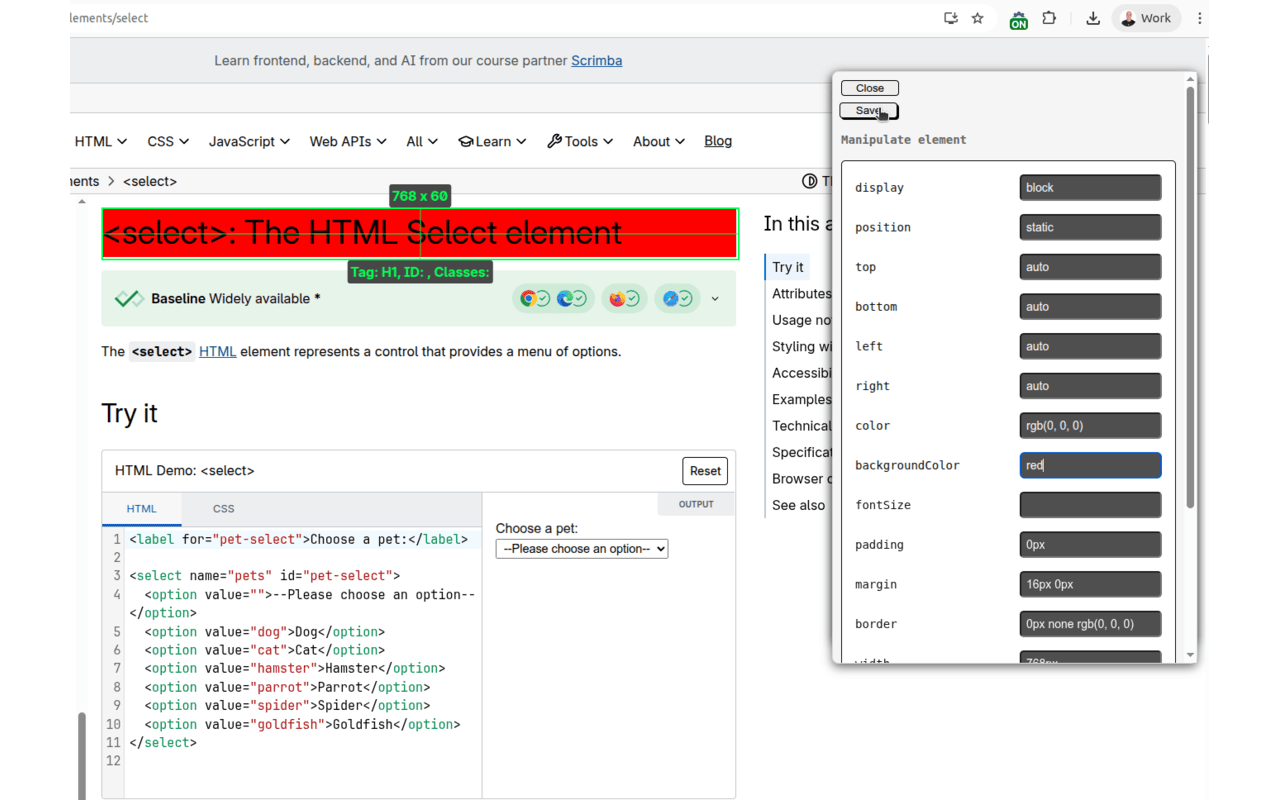Click the Safari browser support icon
This screenshot has height=800, width=1280.
click(670, 298)
